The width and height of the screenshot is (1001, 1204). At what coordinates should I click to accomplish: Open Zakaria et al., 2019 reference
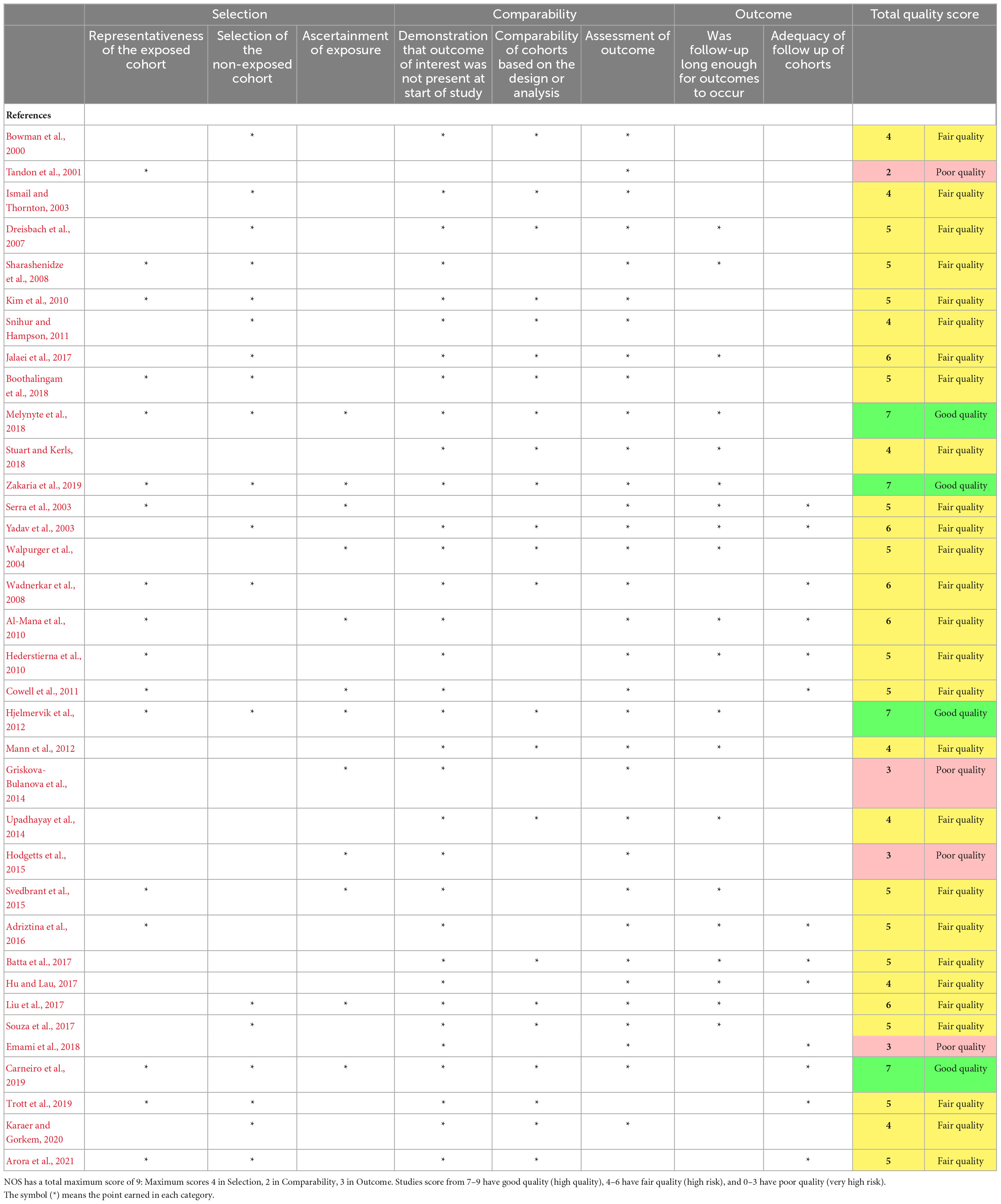[x=44, y=485]
